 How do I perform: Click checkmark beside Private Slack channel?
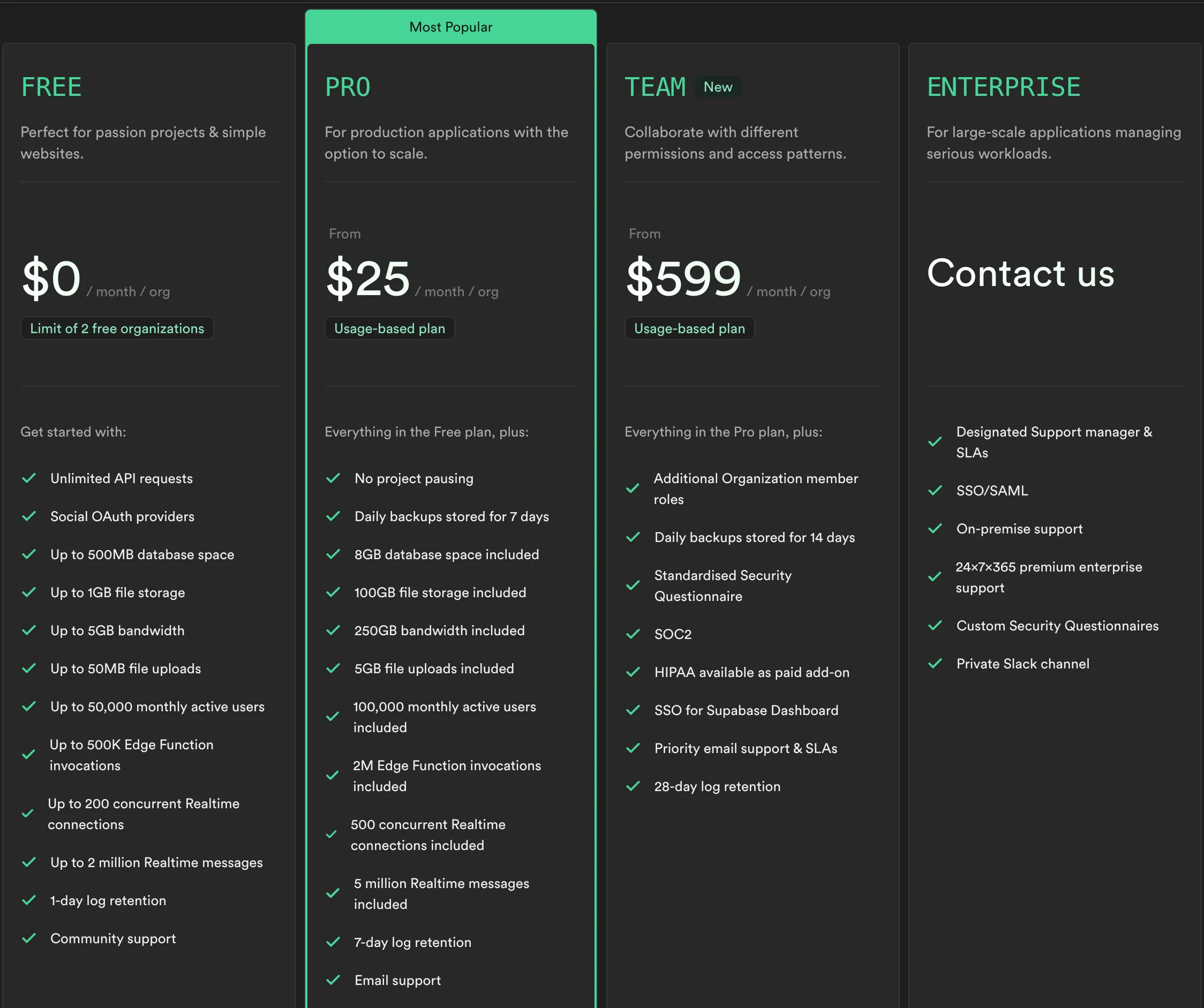(935, 664)
